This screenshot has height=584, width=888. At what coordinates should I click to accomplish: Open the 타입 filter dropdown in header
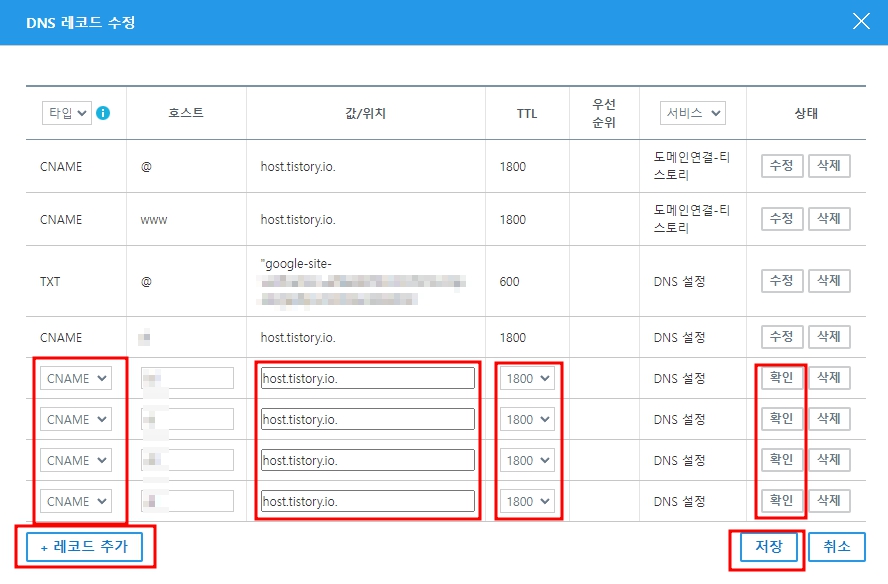[x=67, y=112]
